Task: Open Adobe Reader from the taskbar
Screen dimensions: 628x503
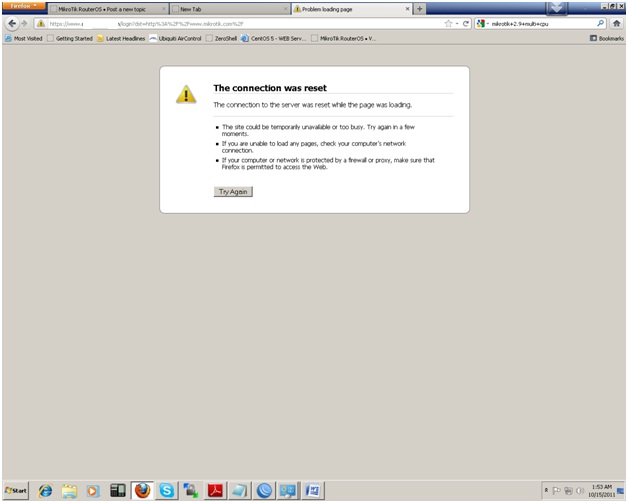Action: 215,491
